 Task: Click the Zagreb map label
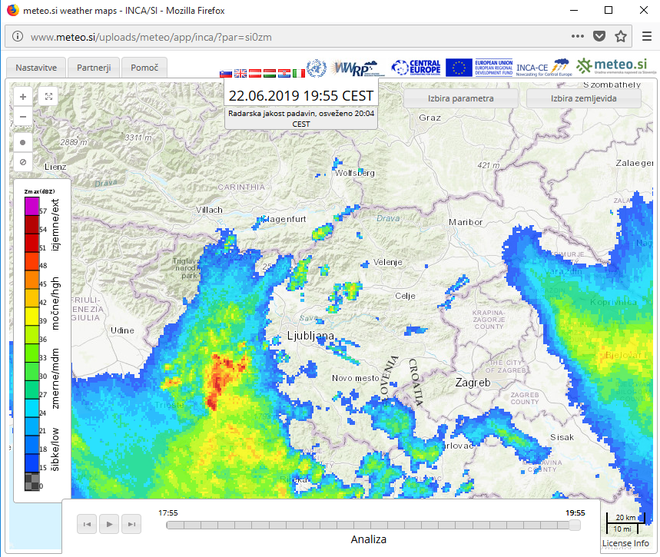(473, 383)
